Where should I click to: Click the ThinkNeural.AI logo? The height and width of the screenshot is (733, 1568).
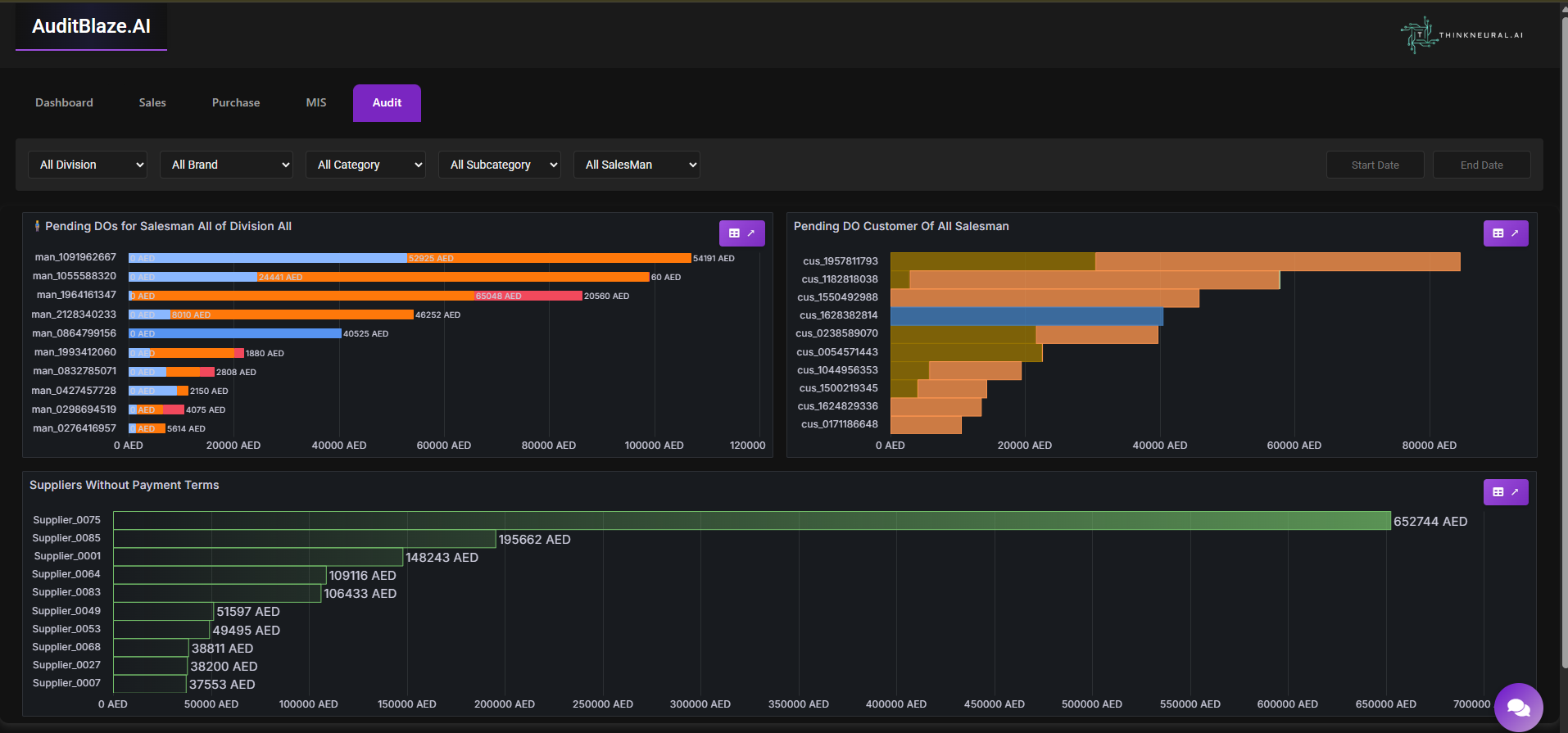coord(1462,35)
